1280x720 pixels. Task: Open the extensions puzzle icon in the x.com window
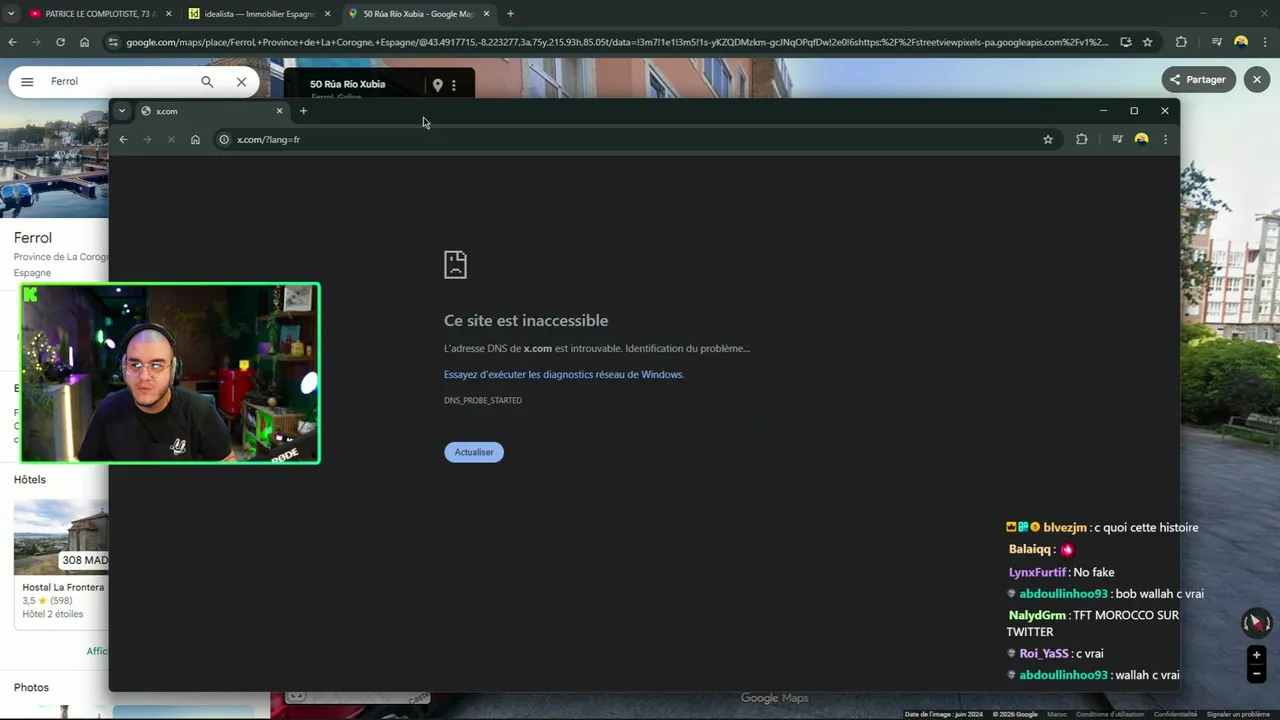coord(1081,139)
